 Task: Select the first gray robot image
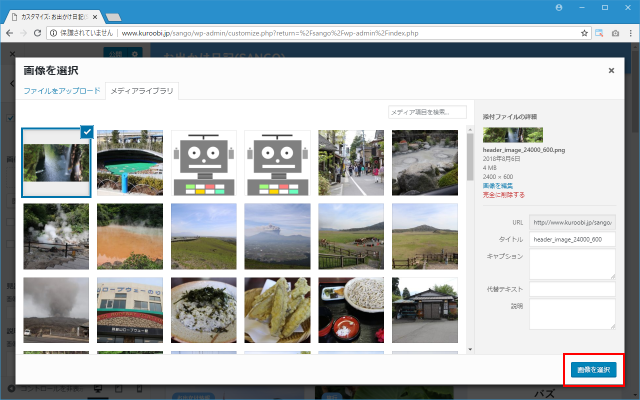click(x=204, y=163)
